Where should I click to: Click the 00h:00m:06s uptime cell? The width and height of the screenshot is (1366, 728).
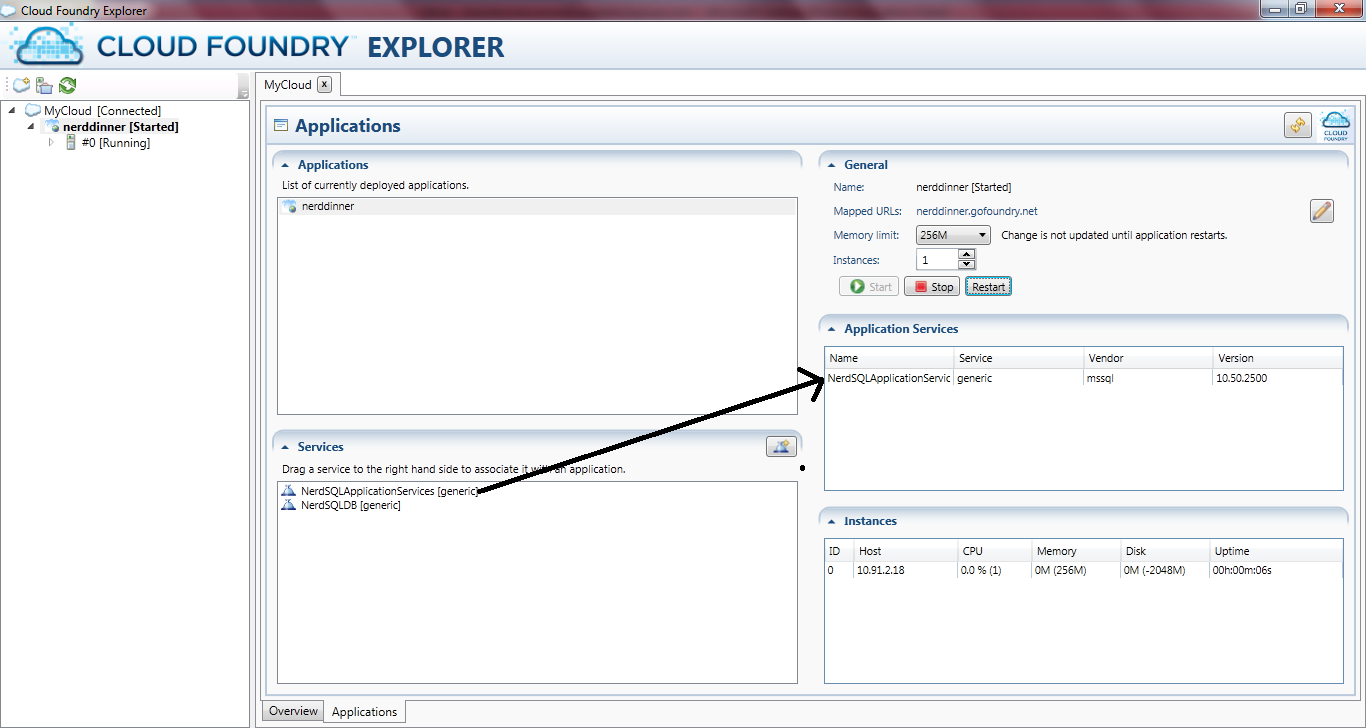click(1242, 571)
